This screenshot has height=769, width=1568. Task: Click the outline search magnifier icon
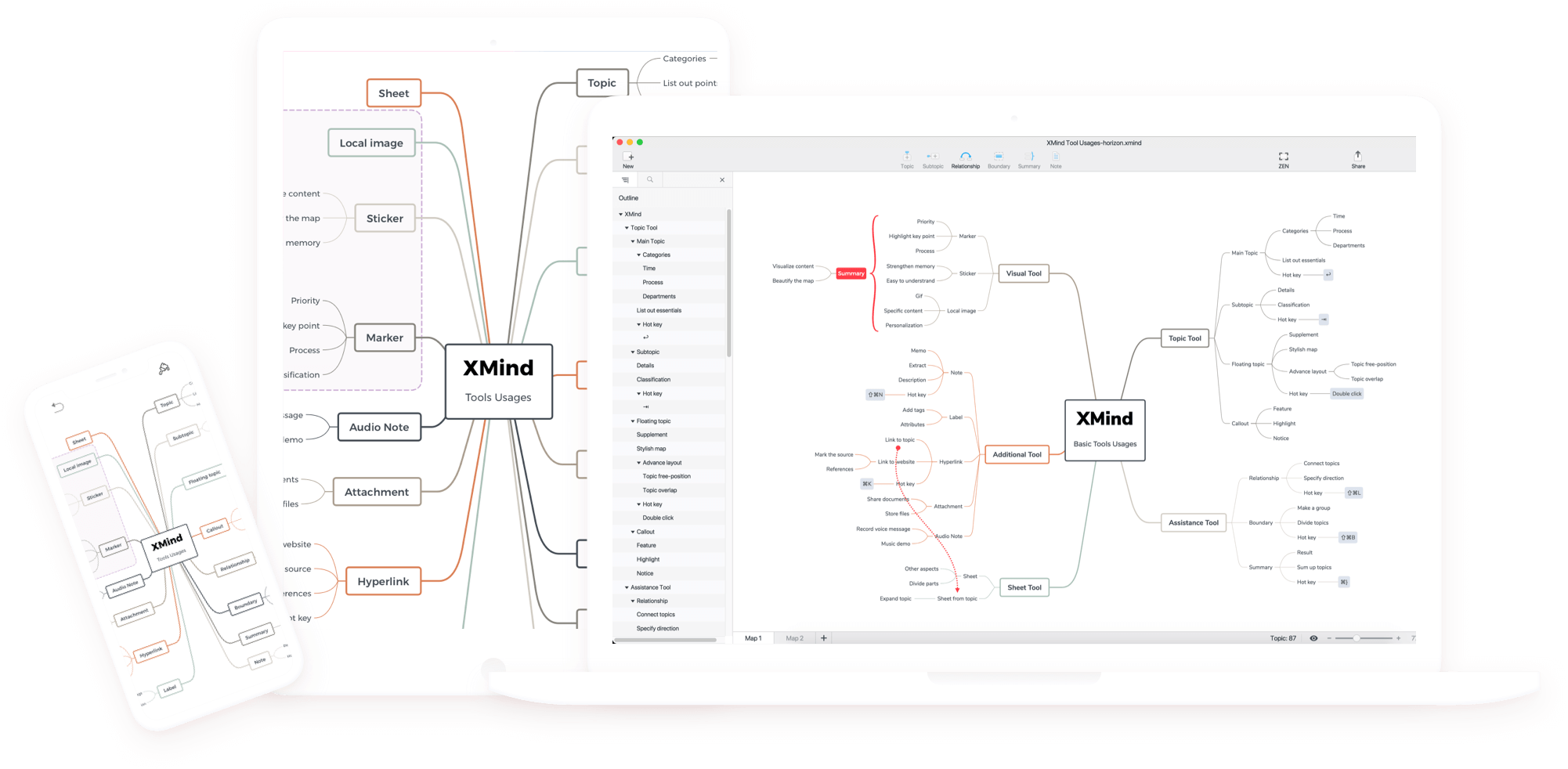(x=650, y=180)
